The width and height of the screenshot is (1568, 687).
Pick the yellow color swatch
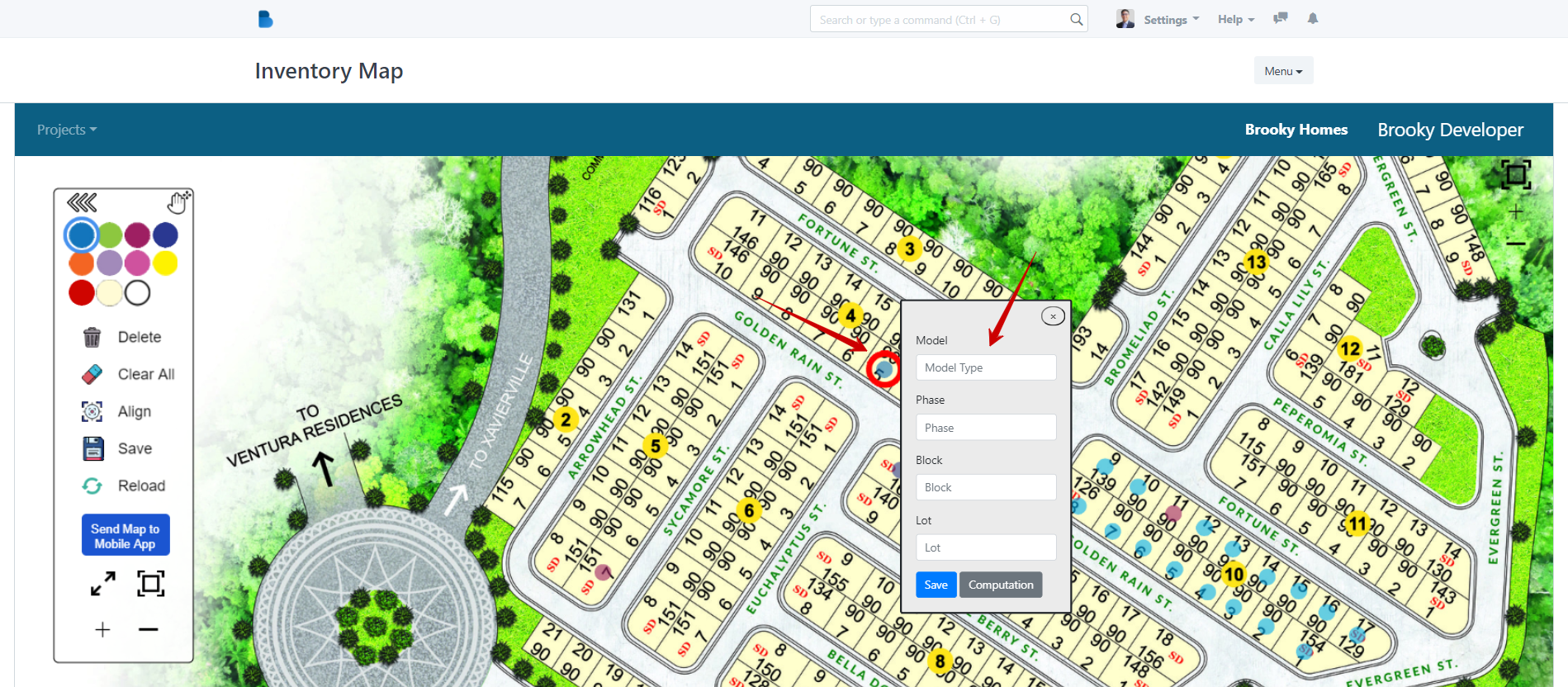coord(165,263)
